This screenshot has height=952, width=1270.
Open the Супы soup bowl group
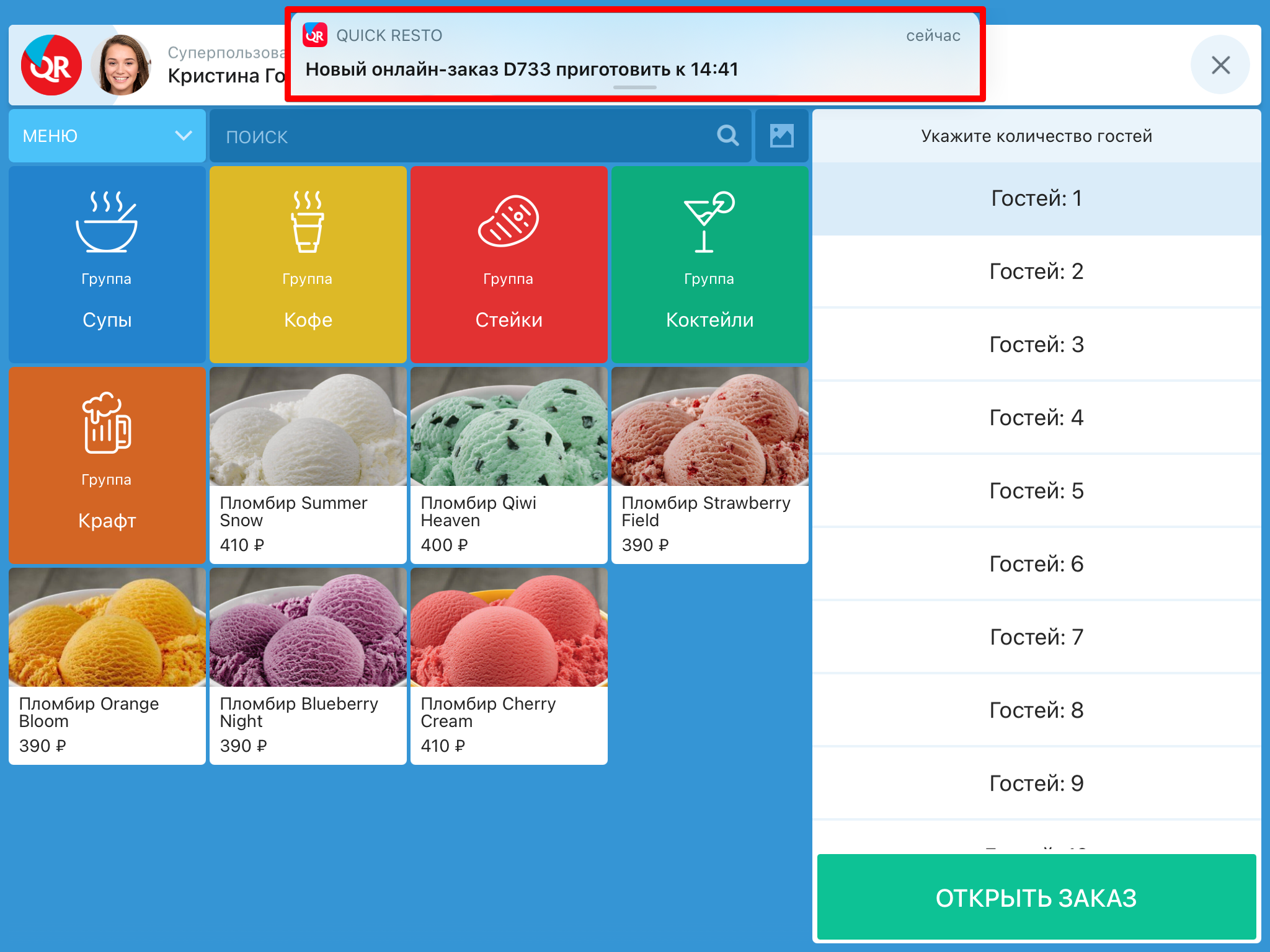click(107, 263)
